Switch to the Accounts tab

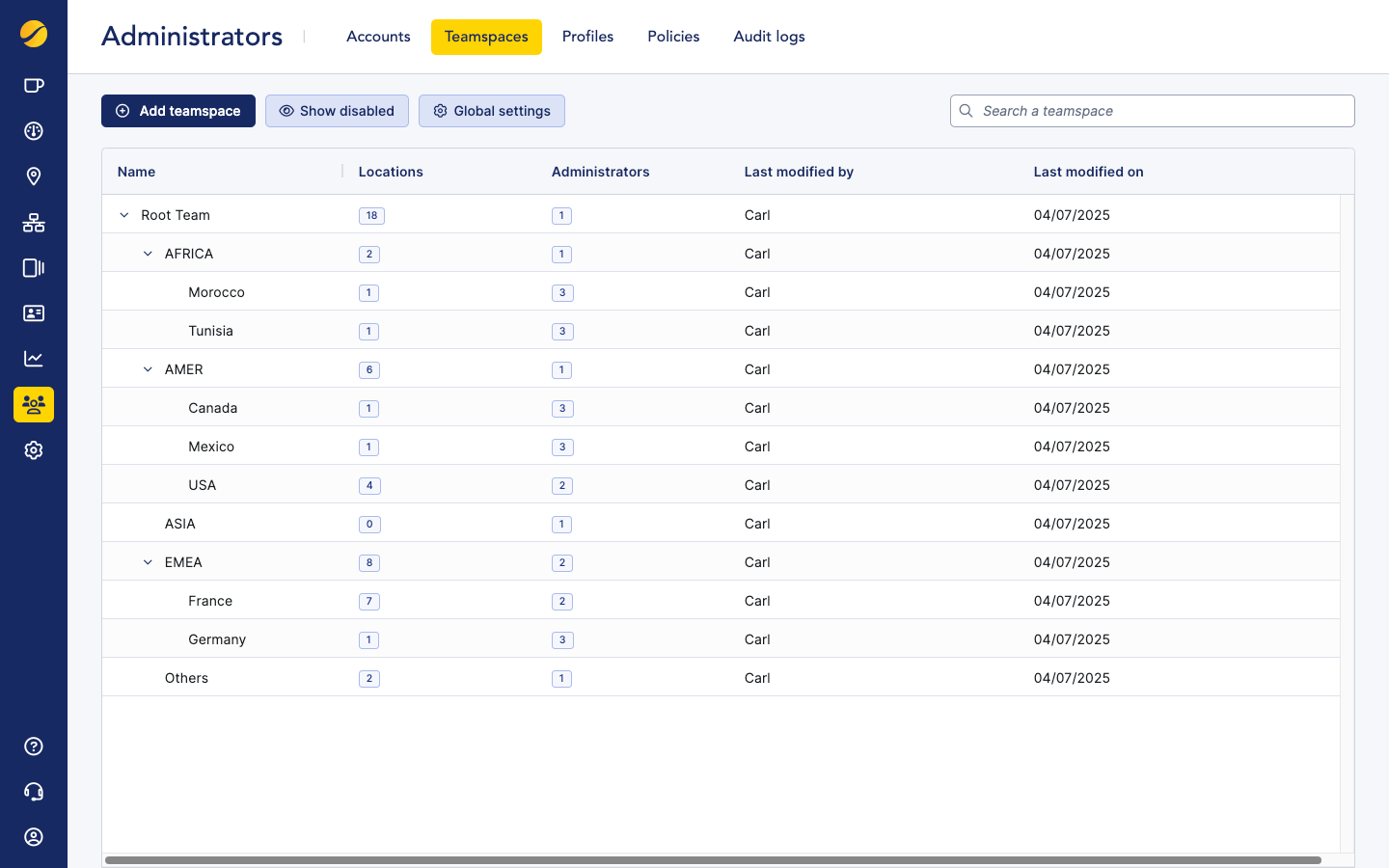[x=378, y=36]
